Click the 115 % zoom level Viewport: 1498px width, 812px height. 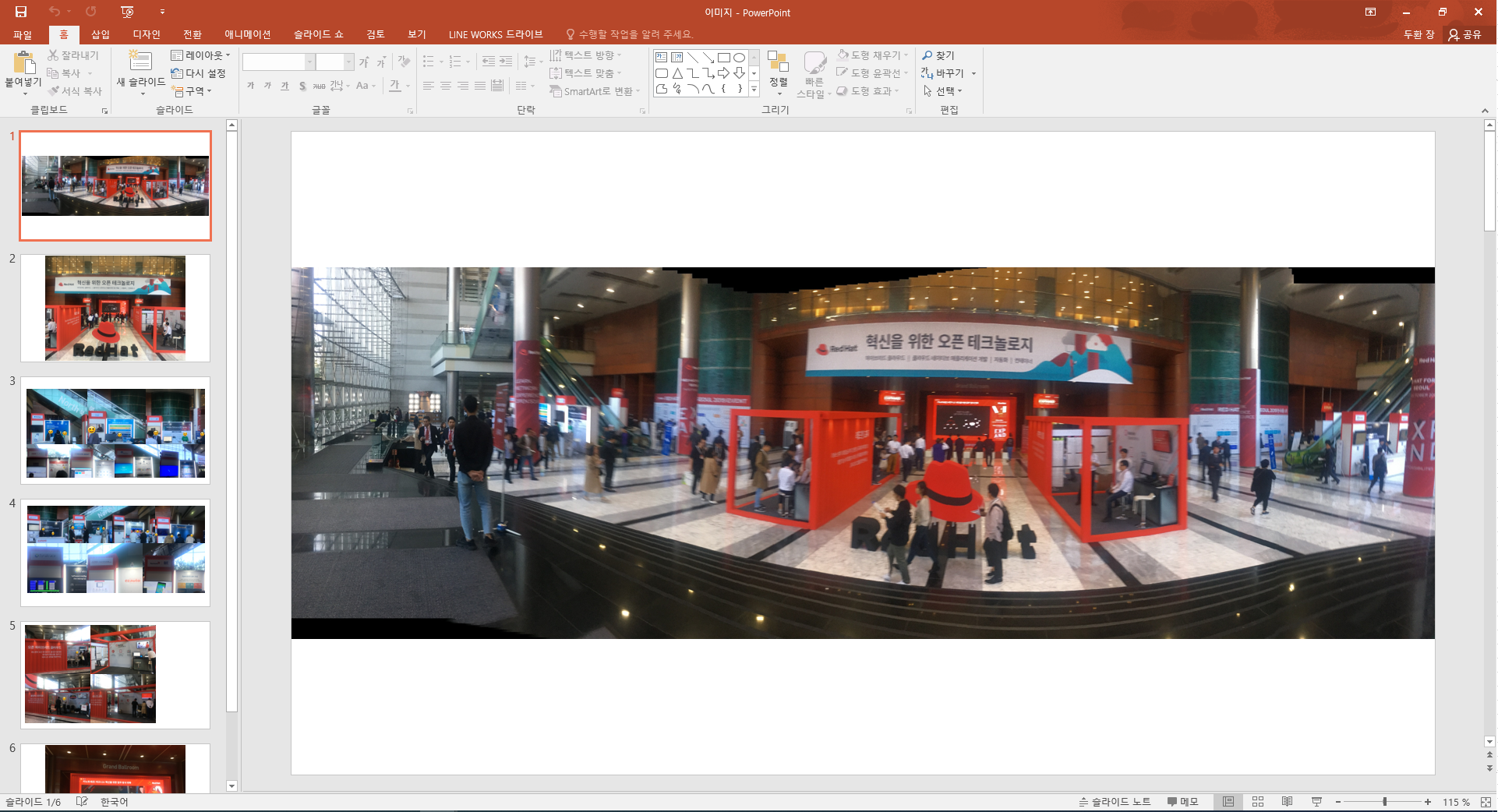[x=1456, y=802]
